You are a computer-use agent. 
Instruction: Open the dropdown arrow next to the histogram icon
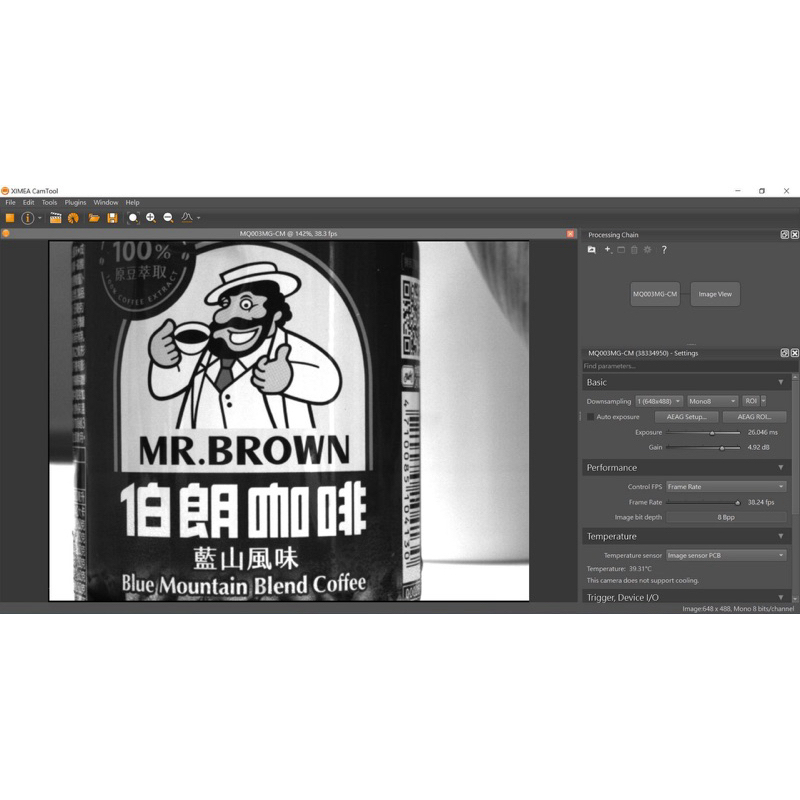coord(198,218)
